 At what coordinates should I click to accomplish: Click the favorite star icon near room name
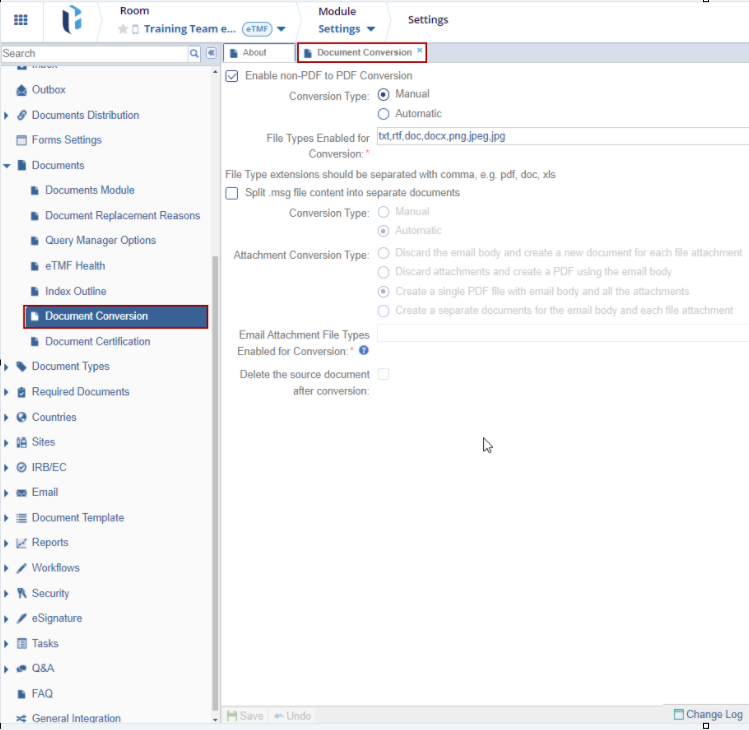pyautogui.click(x=123, y=29)
